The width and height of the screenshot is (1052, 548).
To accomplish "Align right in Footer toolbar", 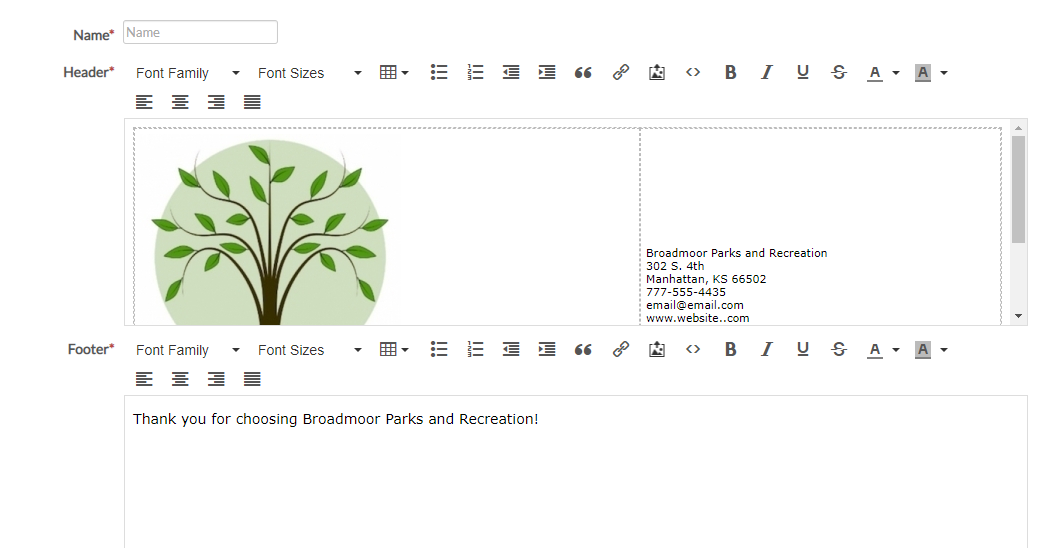I will pyautogui.click(x=216, y=379).
